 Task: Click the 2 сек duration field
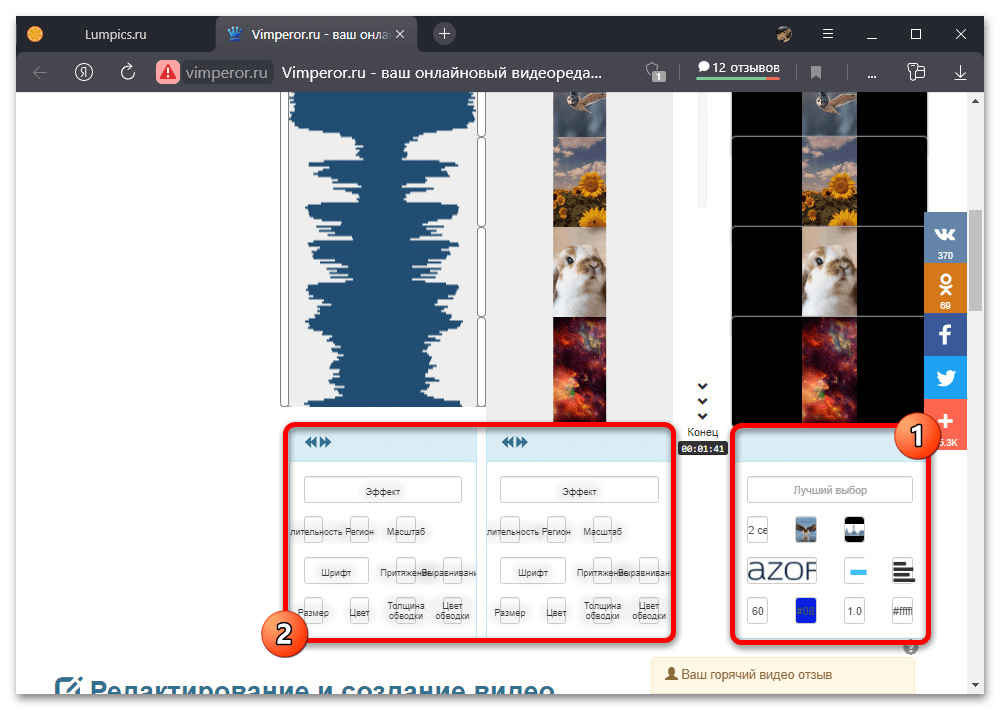click(758, 529)
